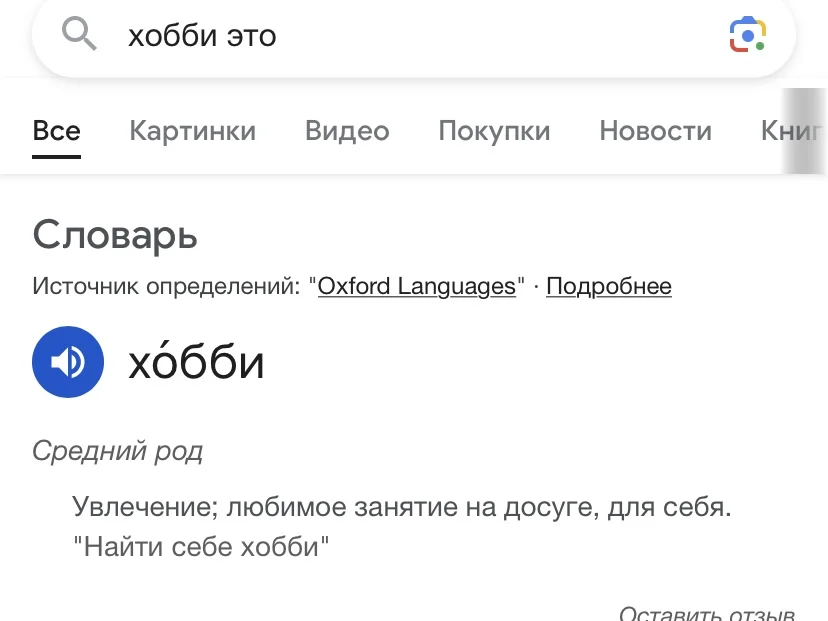Open the Видео results tab

click(346, 130)
